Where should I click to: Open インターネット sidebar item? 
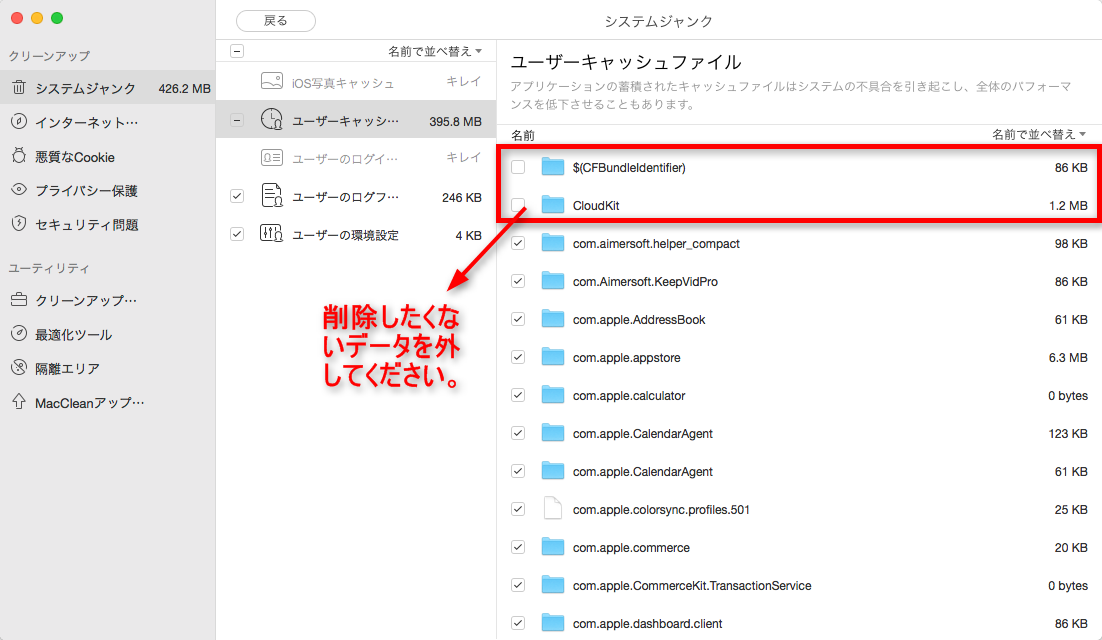tap(108, 122)
